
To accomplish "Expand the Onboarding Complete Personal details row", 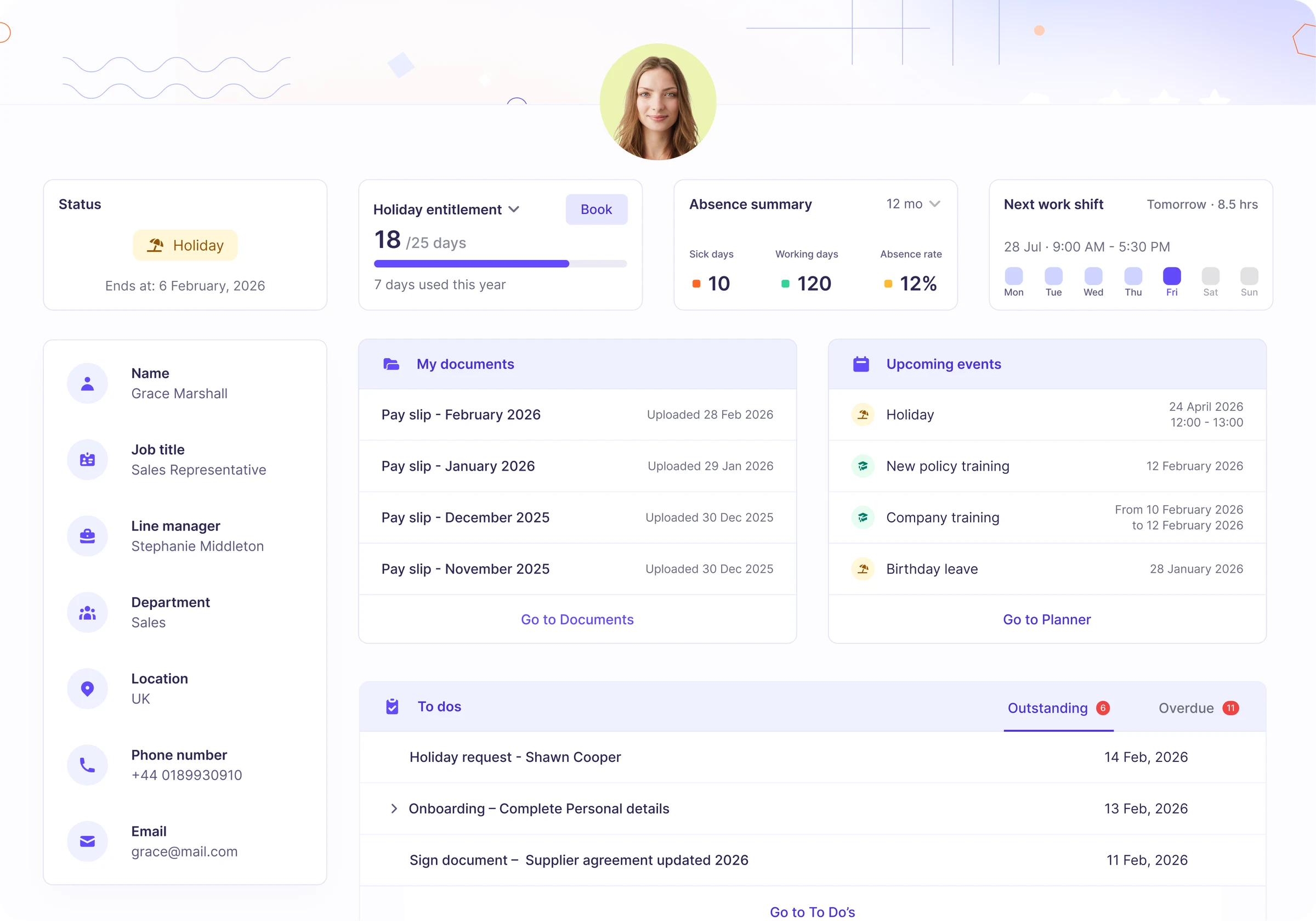I will coord(394,809).
